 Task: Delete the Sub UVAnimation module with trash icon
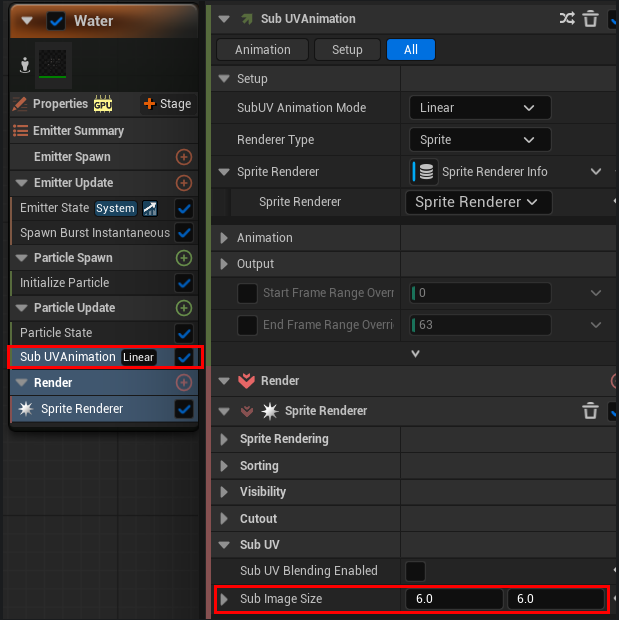click(x=590, y=19)
